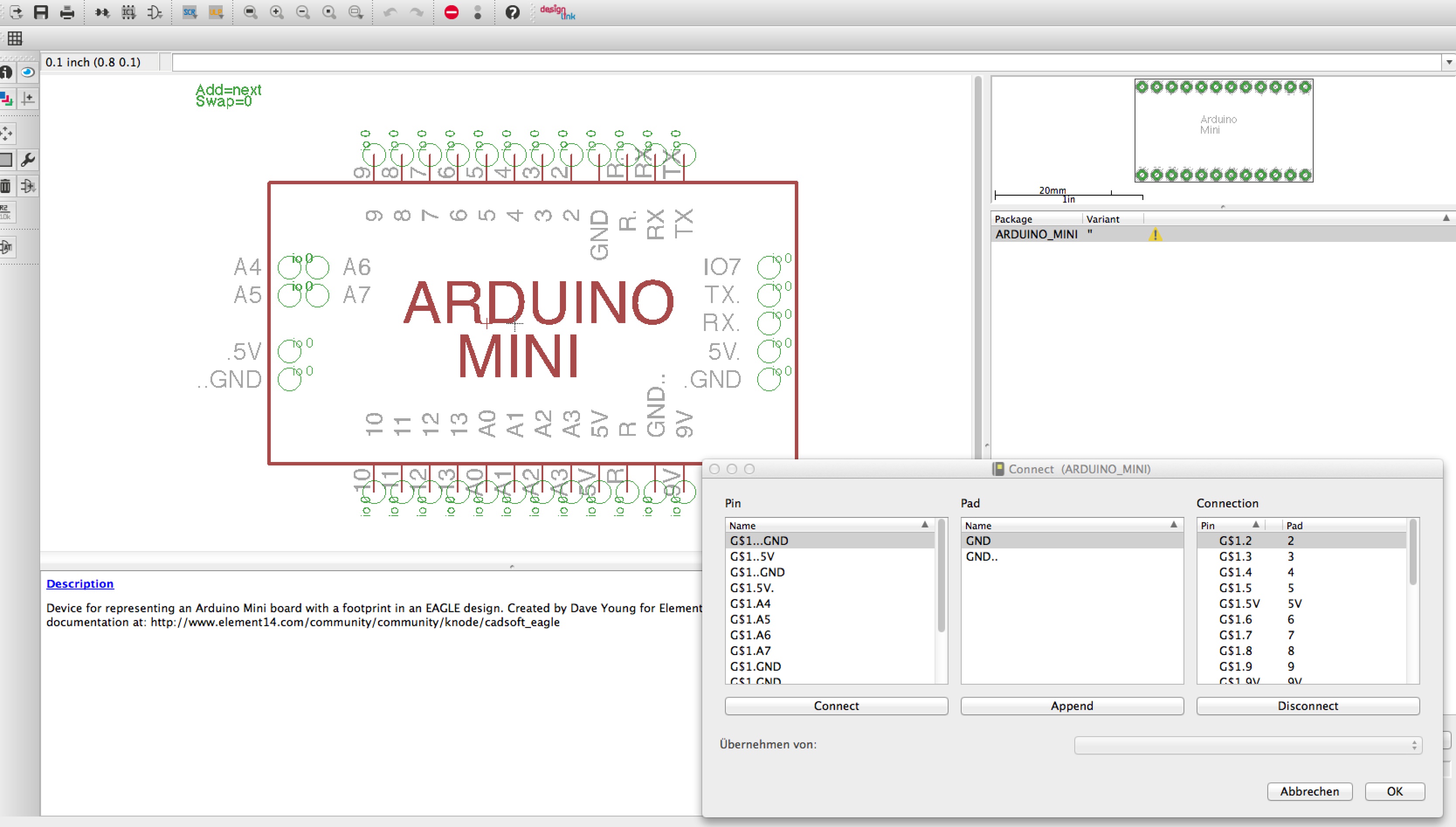This screenshot has width=1456, height=827.
Task: Select the Change wrench tool
Action: click(28, 160)
